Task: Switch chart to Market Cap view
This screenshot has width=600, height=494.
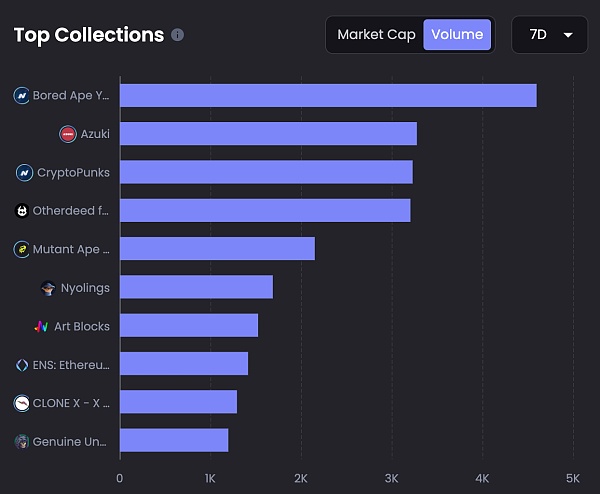Action: (x=374, y=35)
